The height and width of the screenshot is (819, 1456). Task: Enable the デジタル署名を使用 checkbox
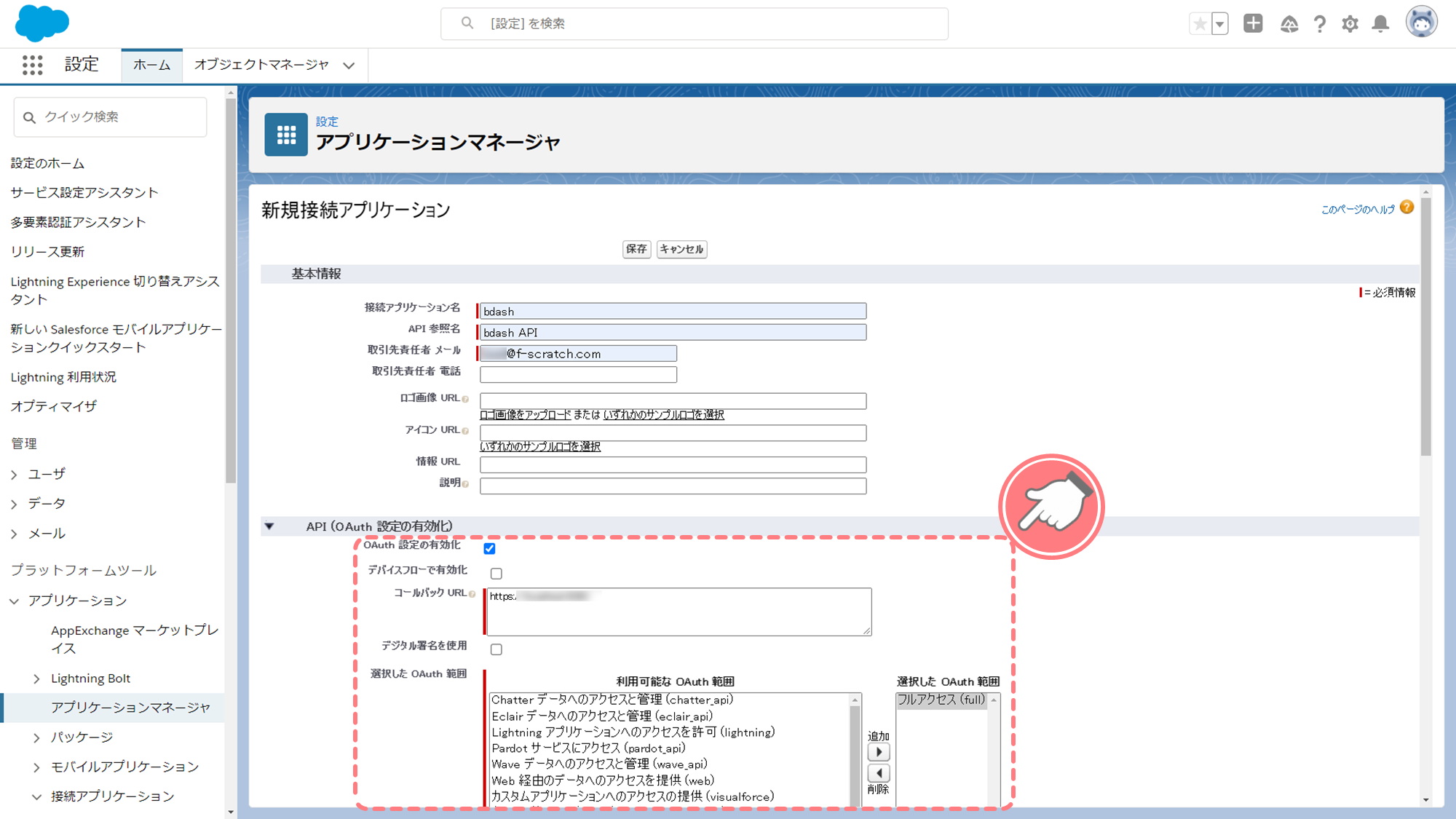pyautogui.click(x=496, y=649)
